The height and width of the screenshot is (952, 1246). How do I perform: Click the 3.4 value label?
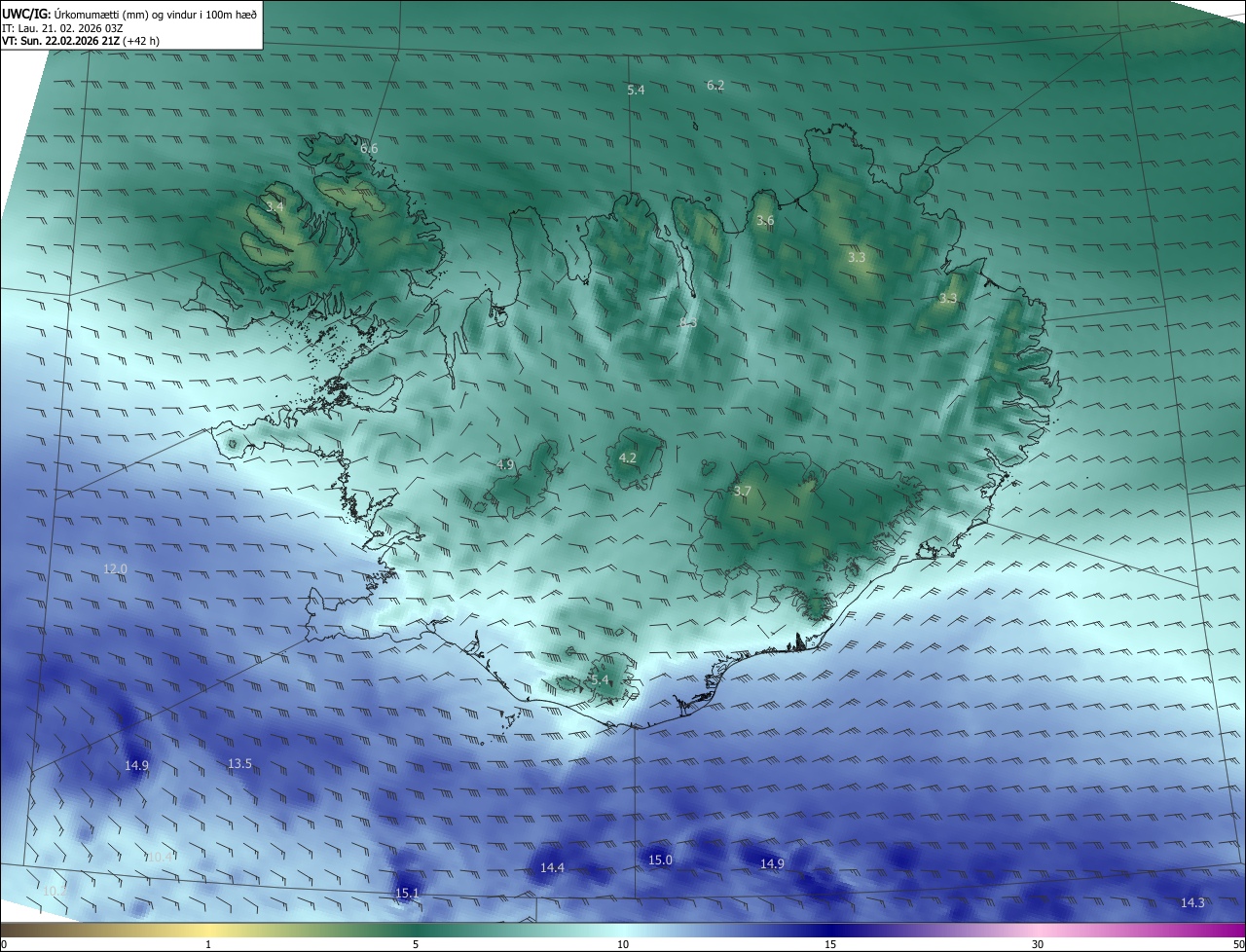(x=275, y=206)
